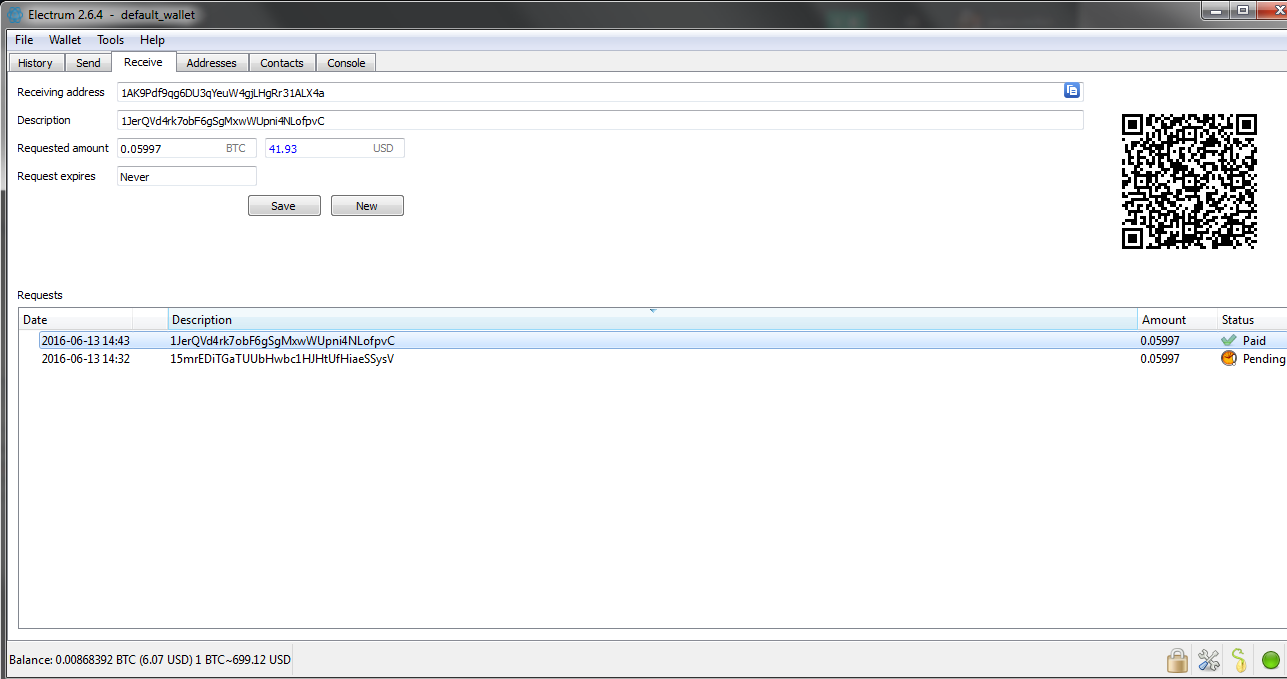Viewport: 1287px width, 679px height.
Task: Sort requests by Description column
Action: (x=654, y=320)
